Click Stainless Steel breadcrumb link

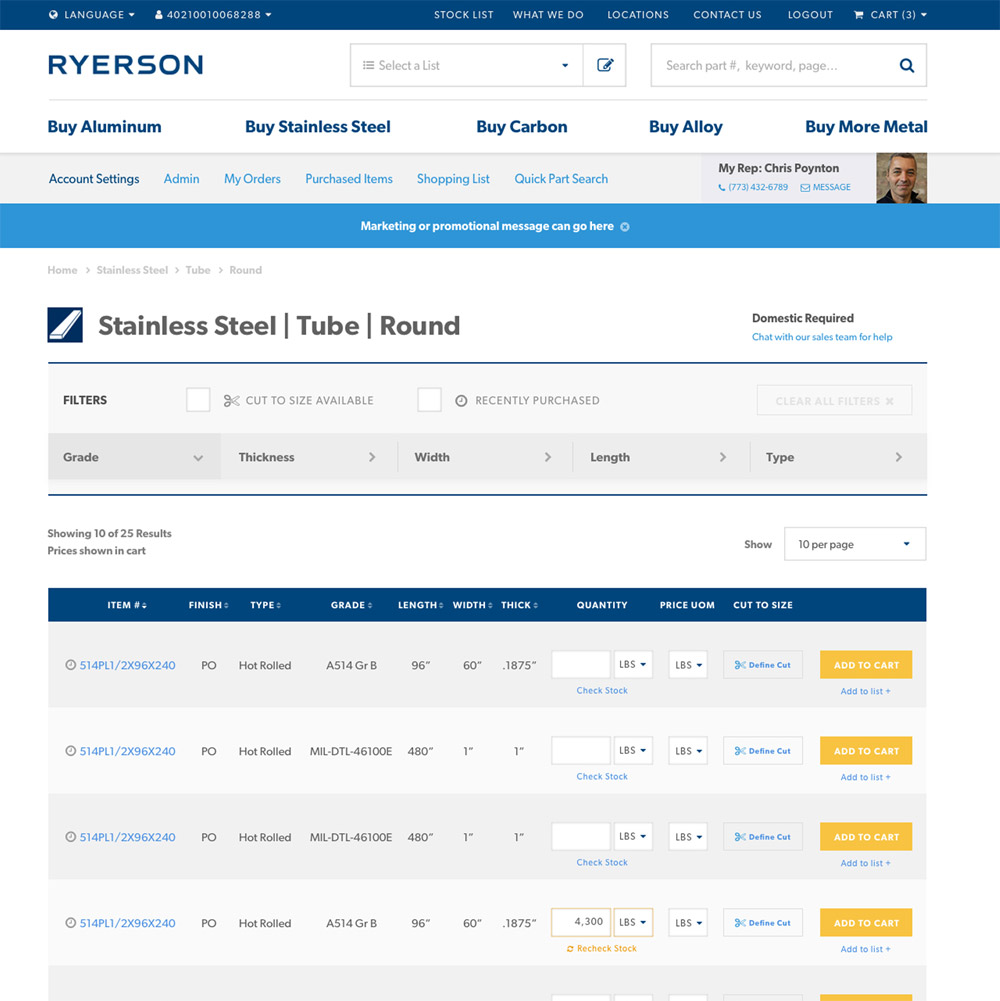point(132,270)
